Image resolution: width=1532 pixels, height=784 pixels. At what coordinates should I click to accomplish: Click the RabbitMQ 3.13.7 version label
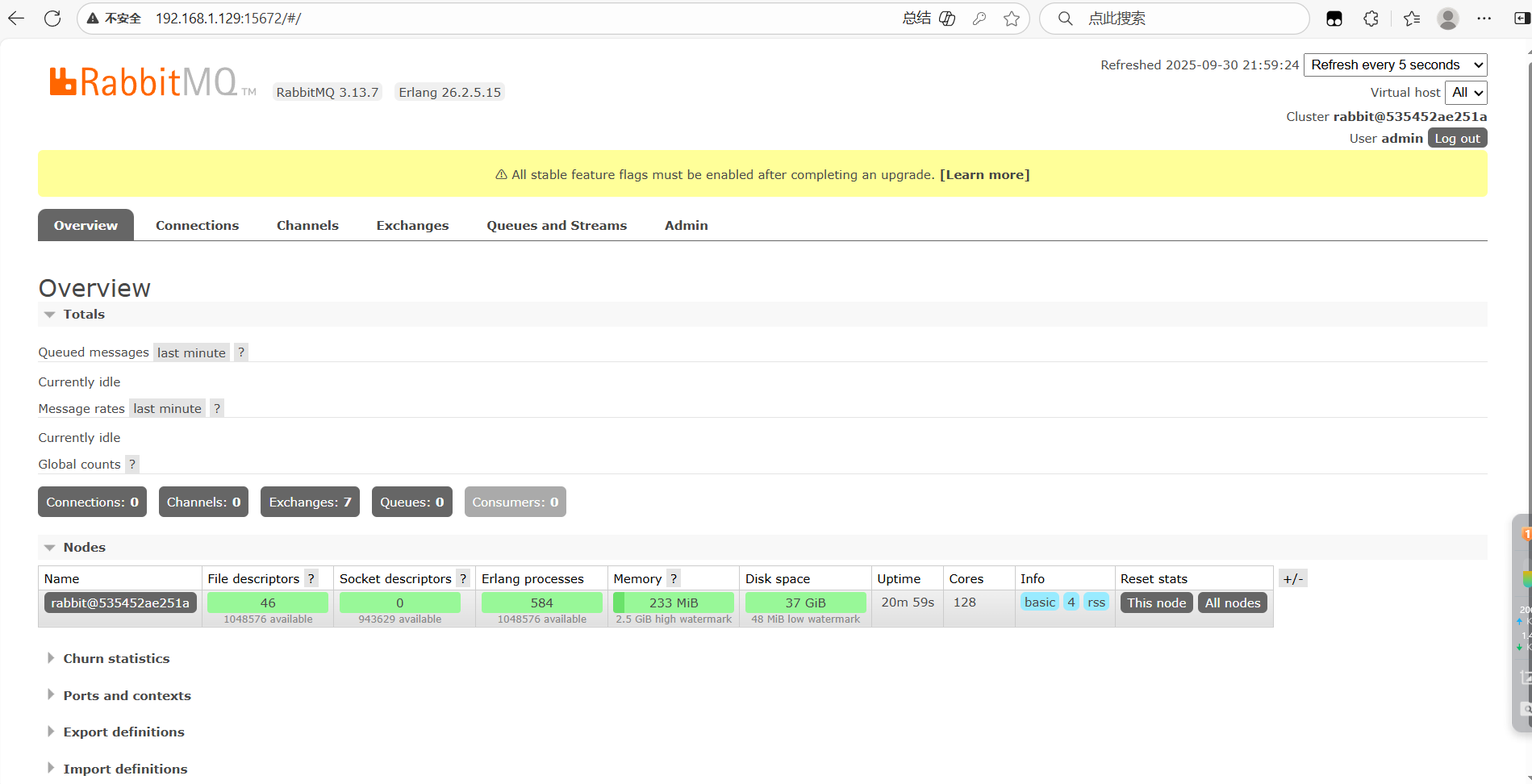click(327, 92)
